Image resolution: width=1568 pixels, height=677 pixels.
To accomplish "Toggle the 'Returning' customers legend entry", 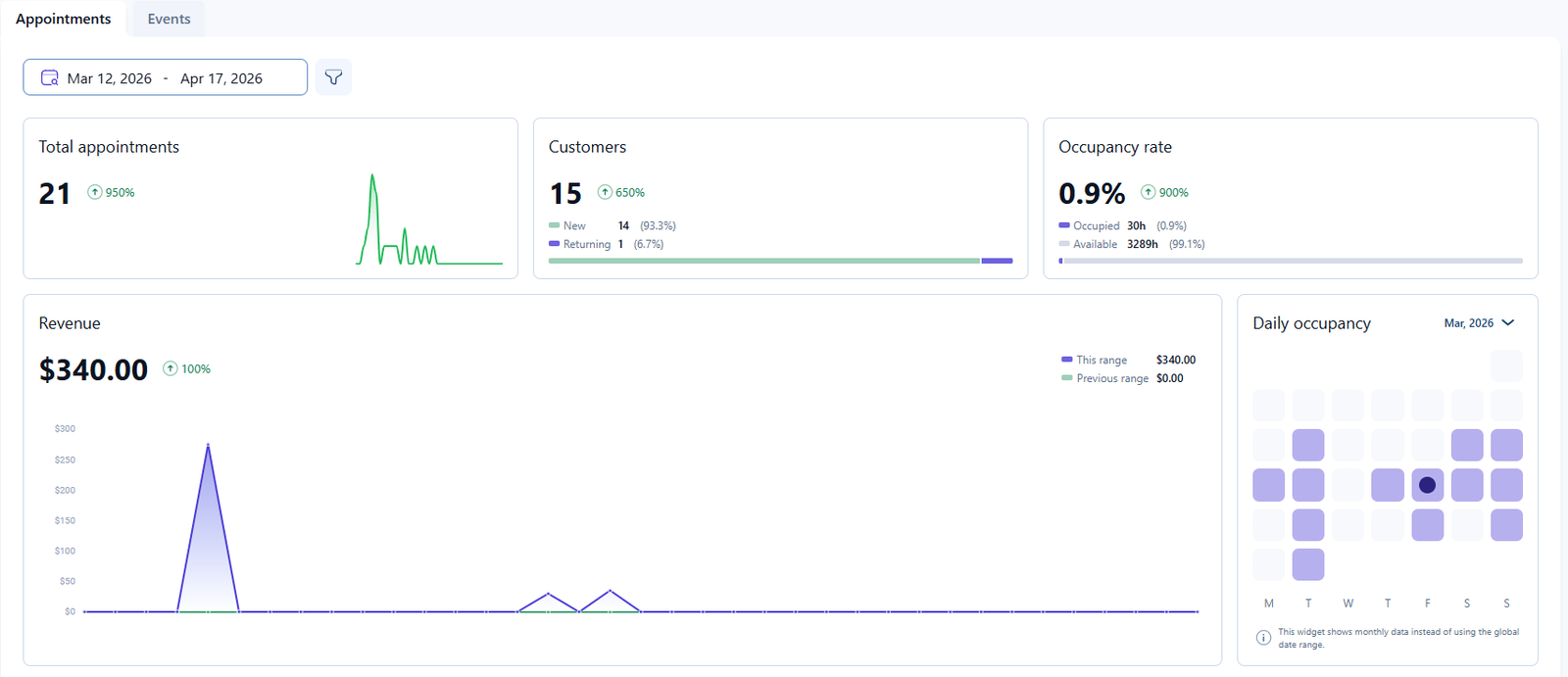I will [585, 244].
